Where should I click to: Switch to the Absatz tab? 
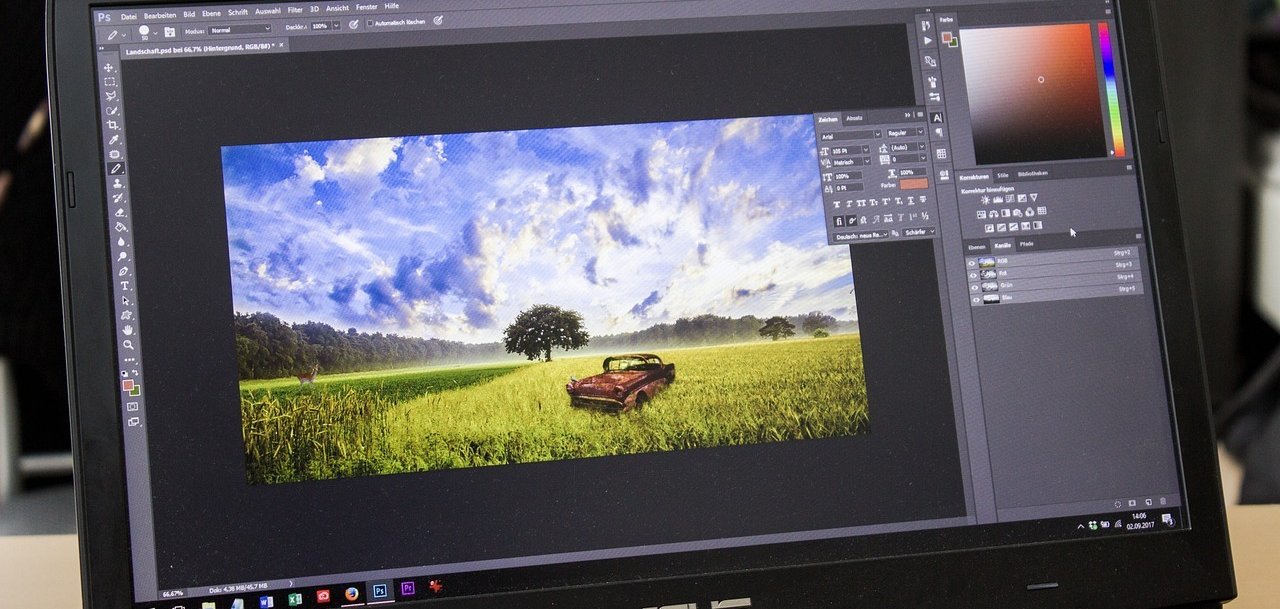point(854,118)
